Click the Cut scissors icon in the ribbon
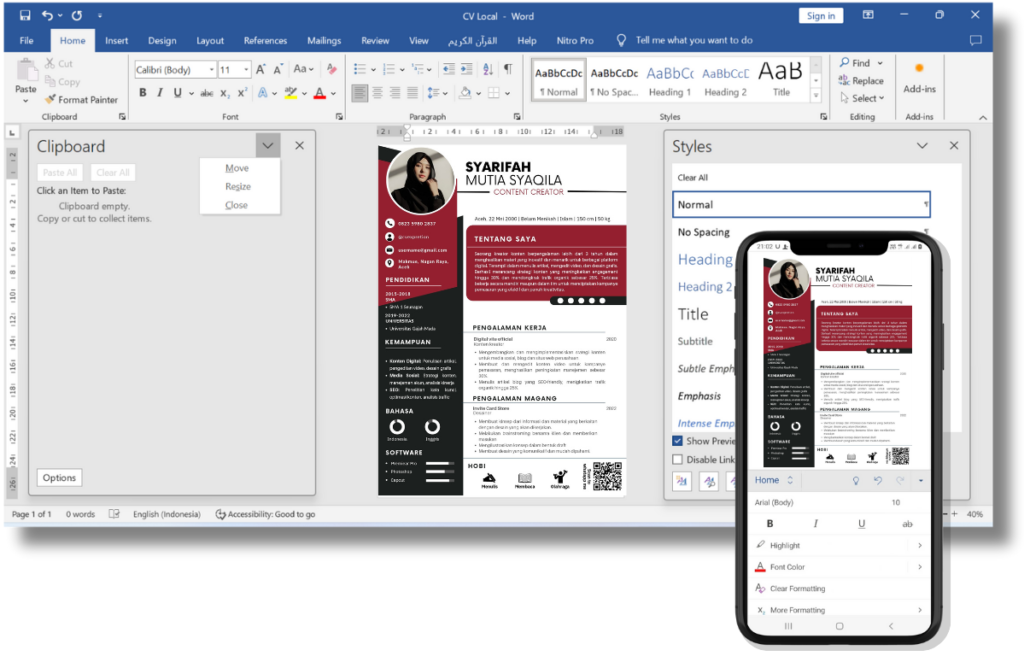Viewport: 1024px width, 656px height. (50, 63)
